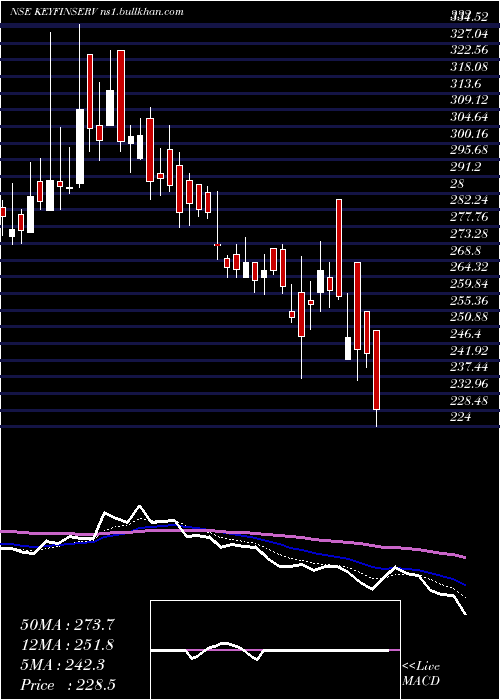Click the 318.08 price axis label
This screenshot has height=700, width=500.
468,66
